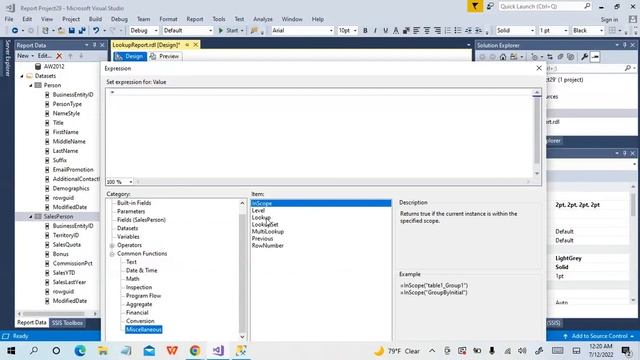Click the feedback icon next to Quick Launch
The width and height of the screenshot is (640, 360).
click(x=490, y=6)
